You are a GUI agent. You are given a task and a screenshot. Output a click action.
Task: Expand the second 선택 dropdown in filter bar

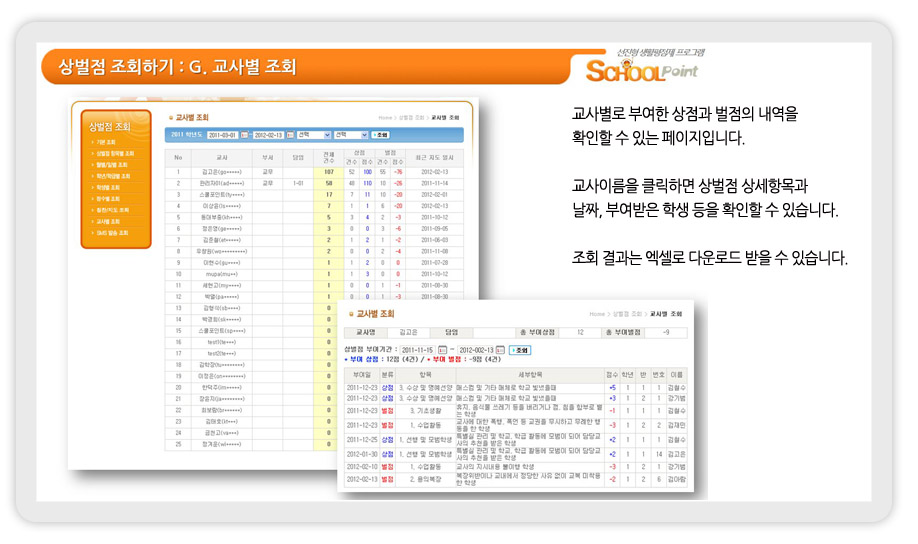(350, 135)
